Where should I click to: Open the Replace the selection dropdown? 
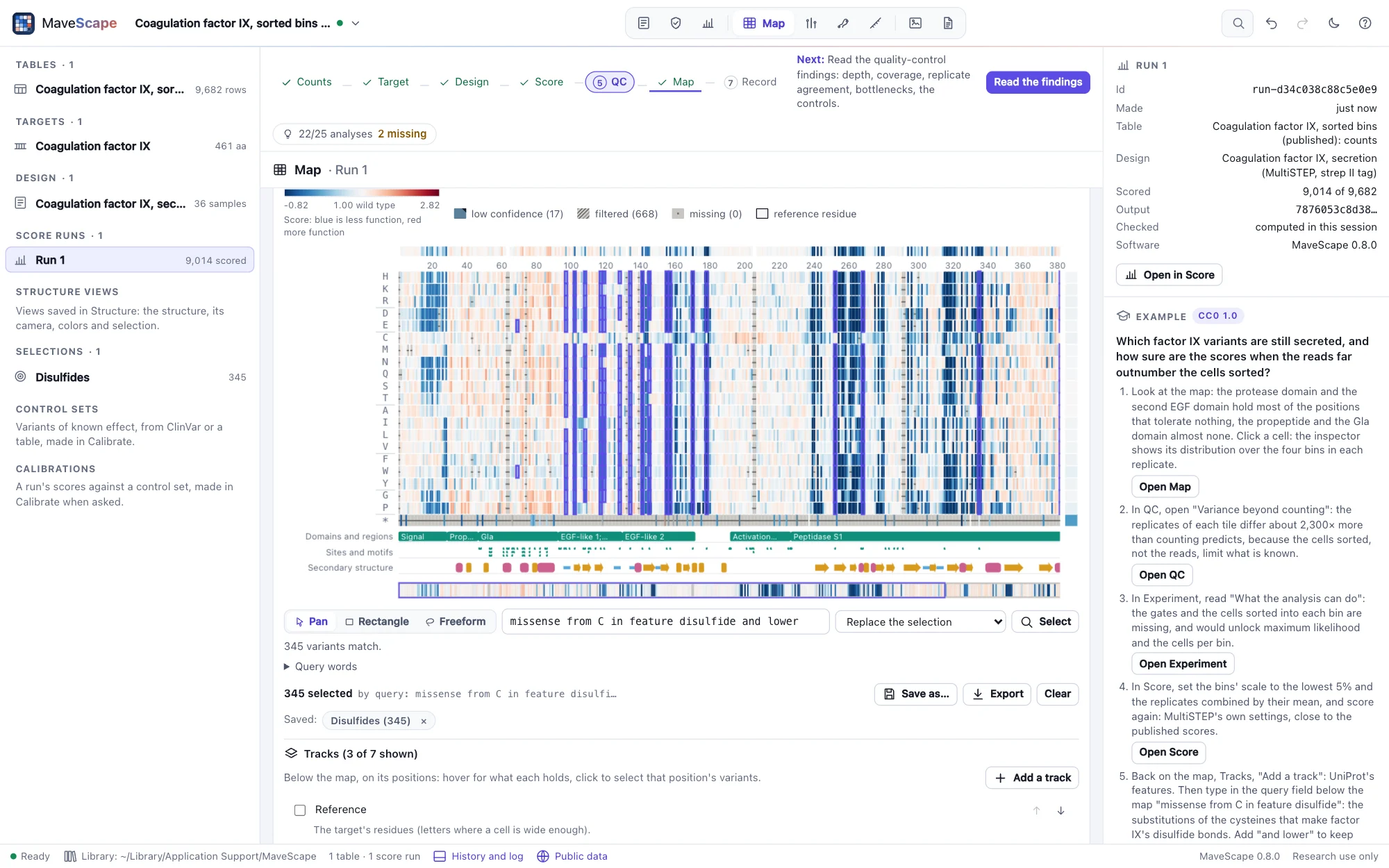tap(922, 621)
